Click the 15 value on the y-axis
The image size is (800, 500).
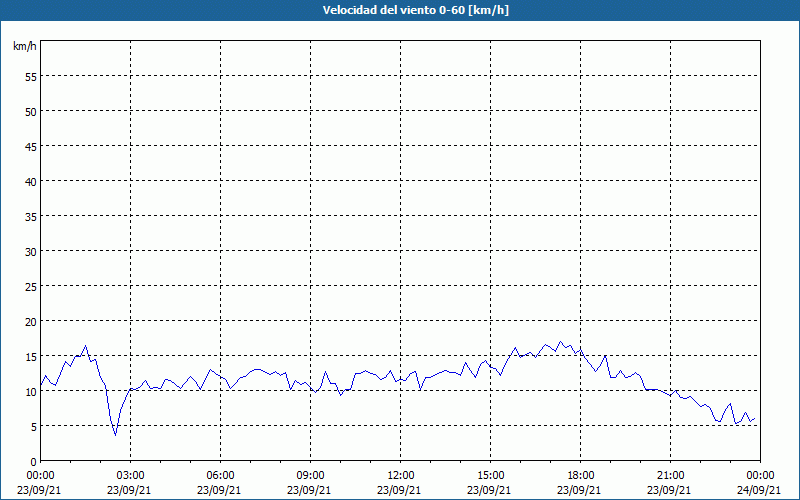click(x=31, y=356)
